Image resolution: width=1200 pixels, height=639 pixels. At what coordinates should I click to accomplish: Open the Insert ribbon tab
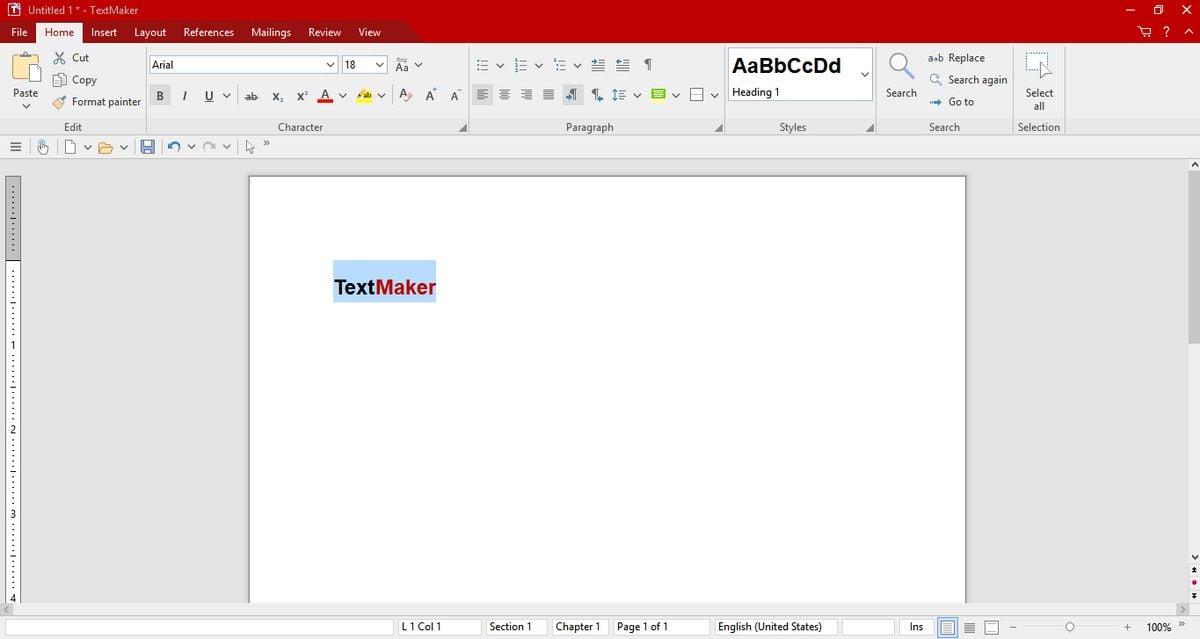tap(104, 32)
